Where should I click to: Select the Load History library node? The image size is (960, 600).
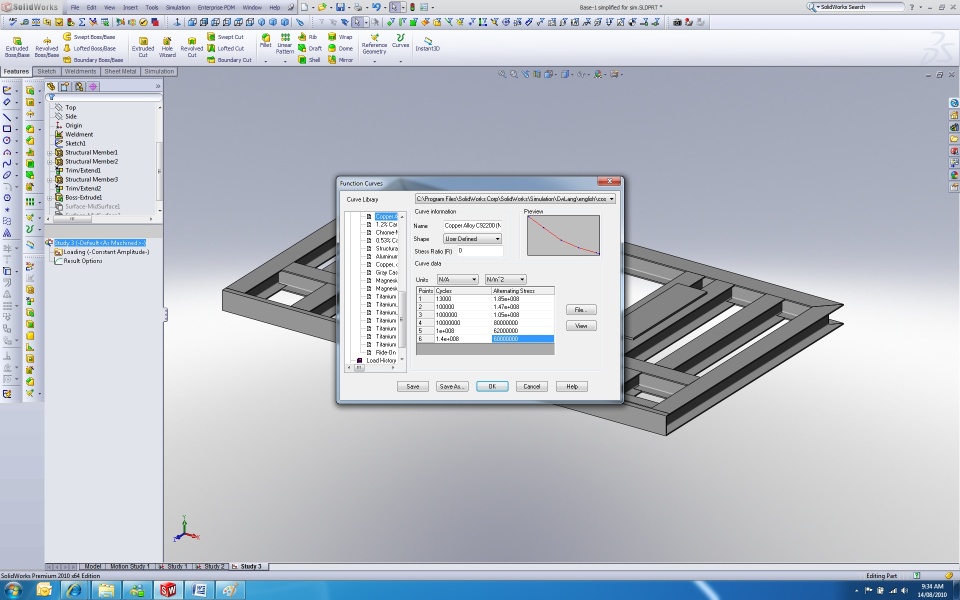[x=381, y=361]
